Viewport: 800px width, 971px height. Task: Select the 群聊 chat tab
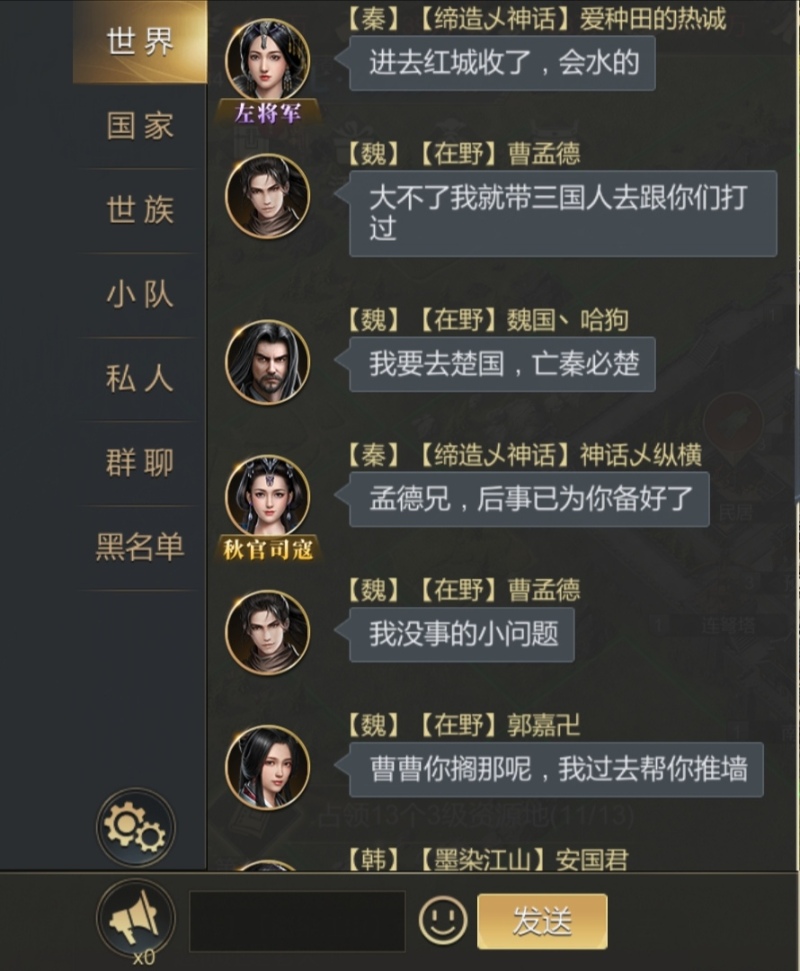(x=140, y=463)
